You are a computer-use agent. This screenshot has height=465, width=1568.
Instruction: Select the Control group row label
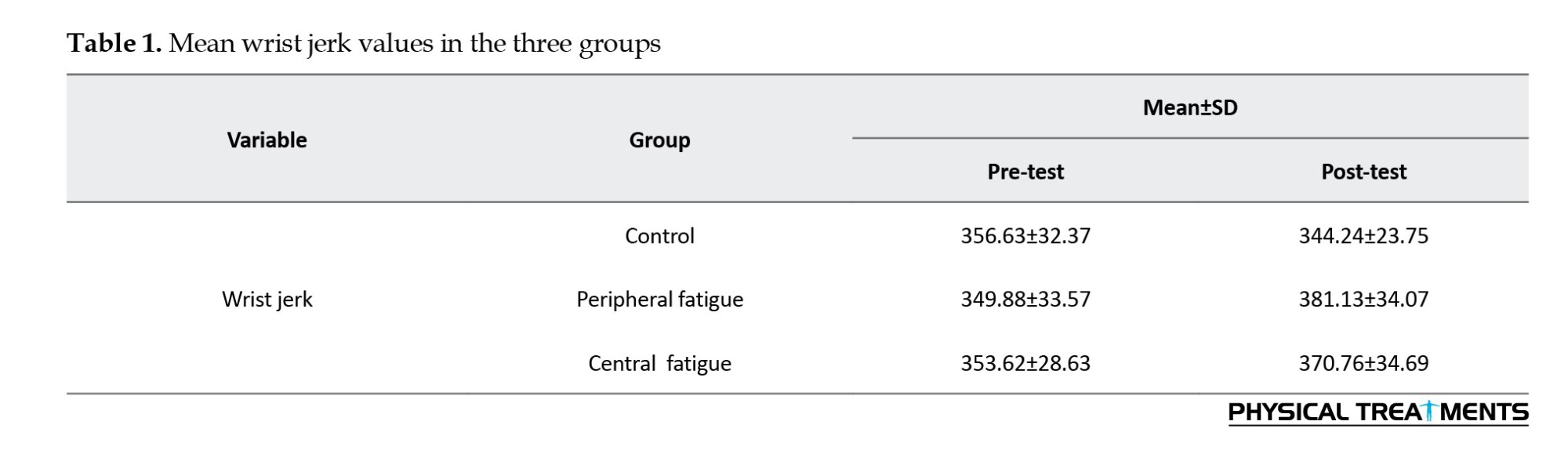tap(659, 235)
